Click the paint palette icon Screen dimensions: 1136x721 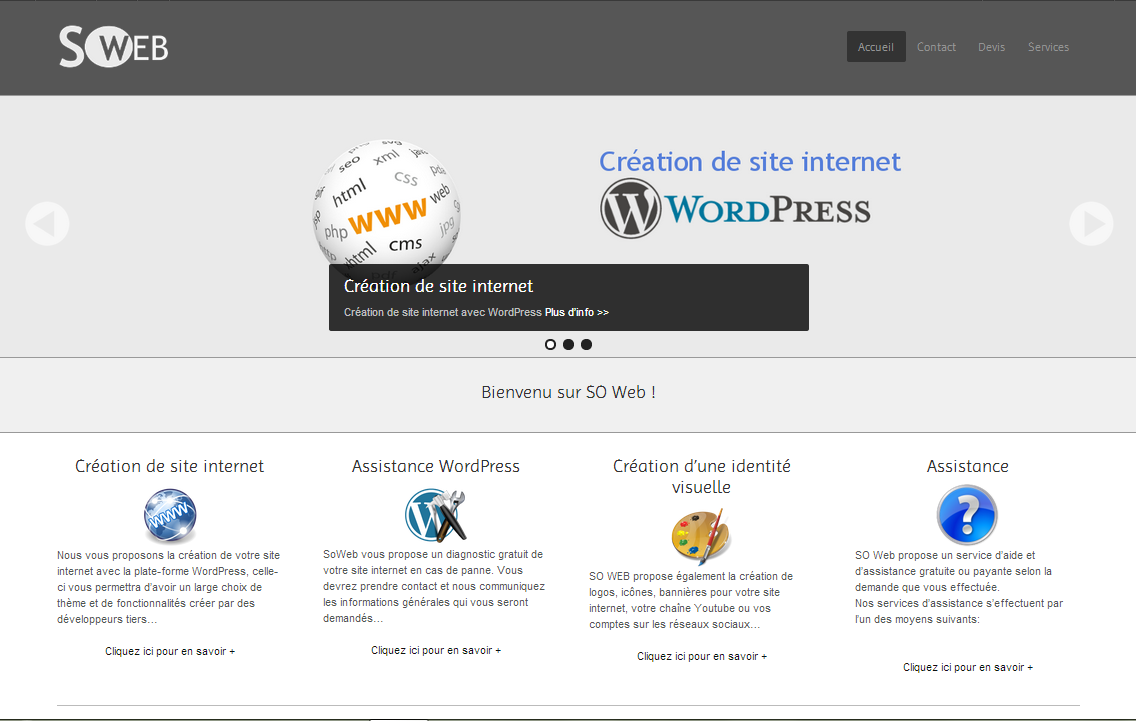pyautogui.click(x=701, y=536)
